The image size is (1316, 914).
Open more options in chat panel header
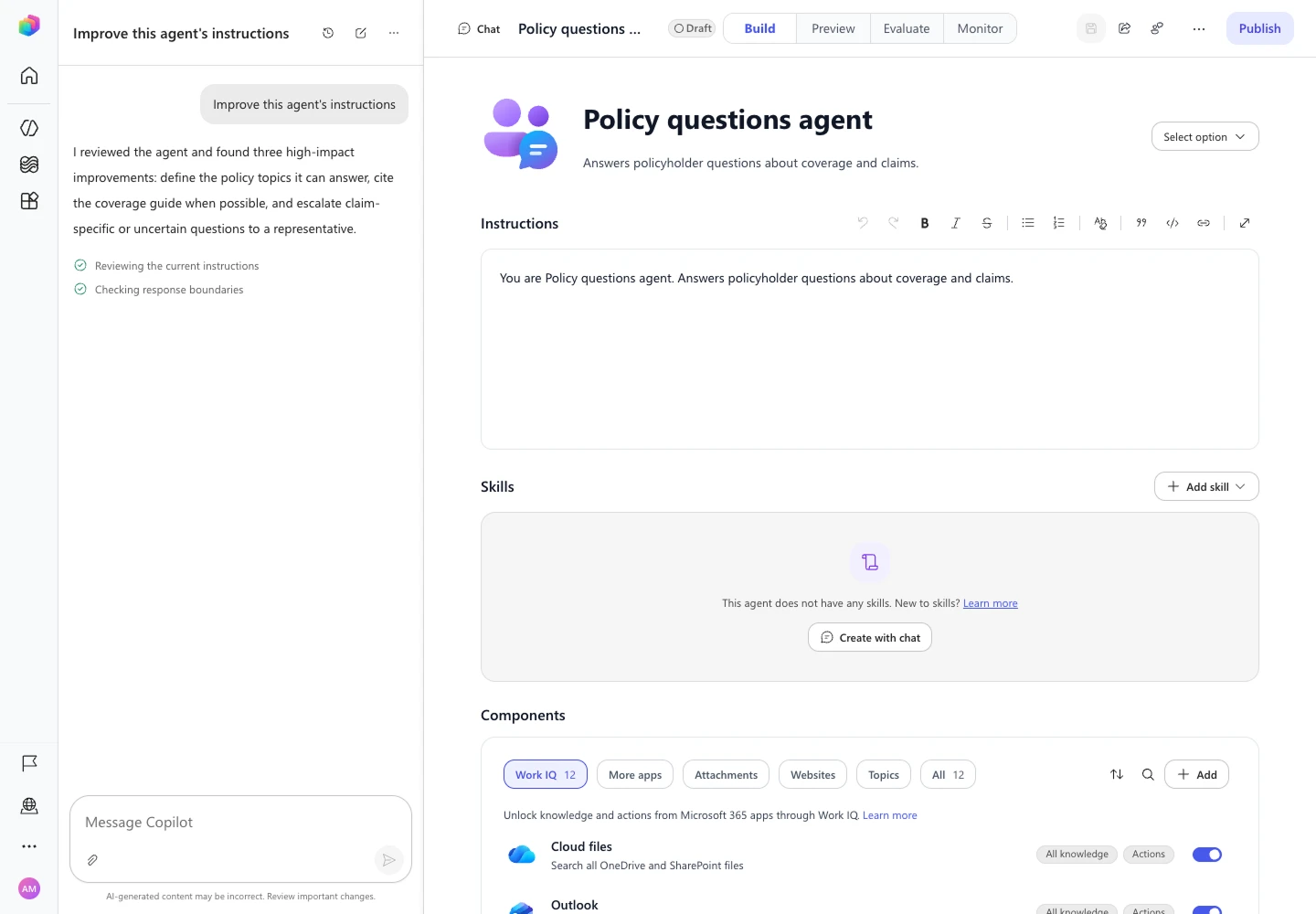point(394,33)
